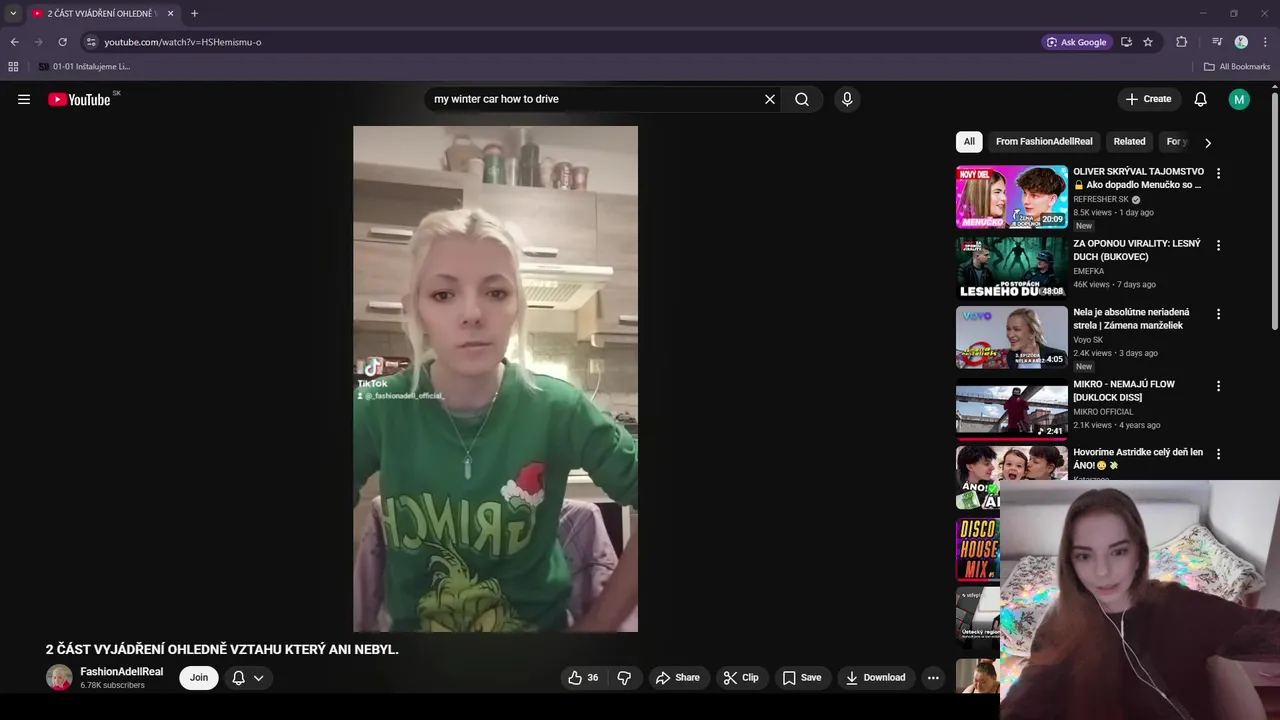This screenshot has height=720, width=1280.
Task: Toggle channel notification bell next to Join
Action: (238, 677)
